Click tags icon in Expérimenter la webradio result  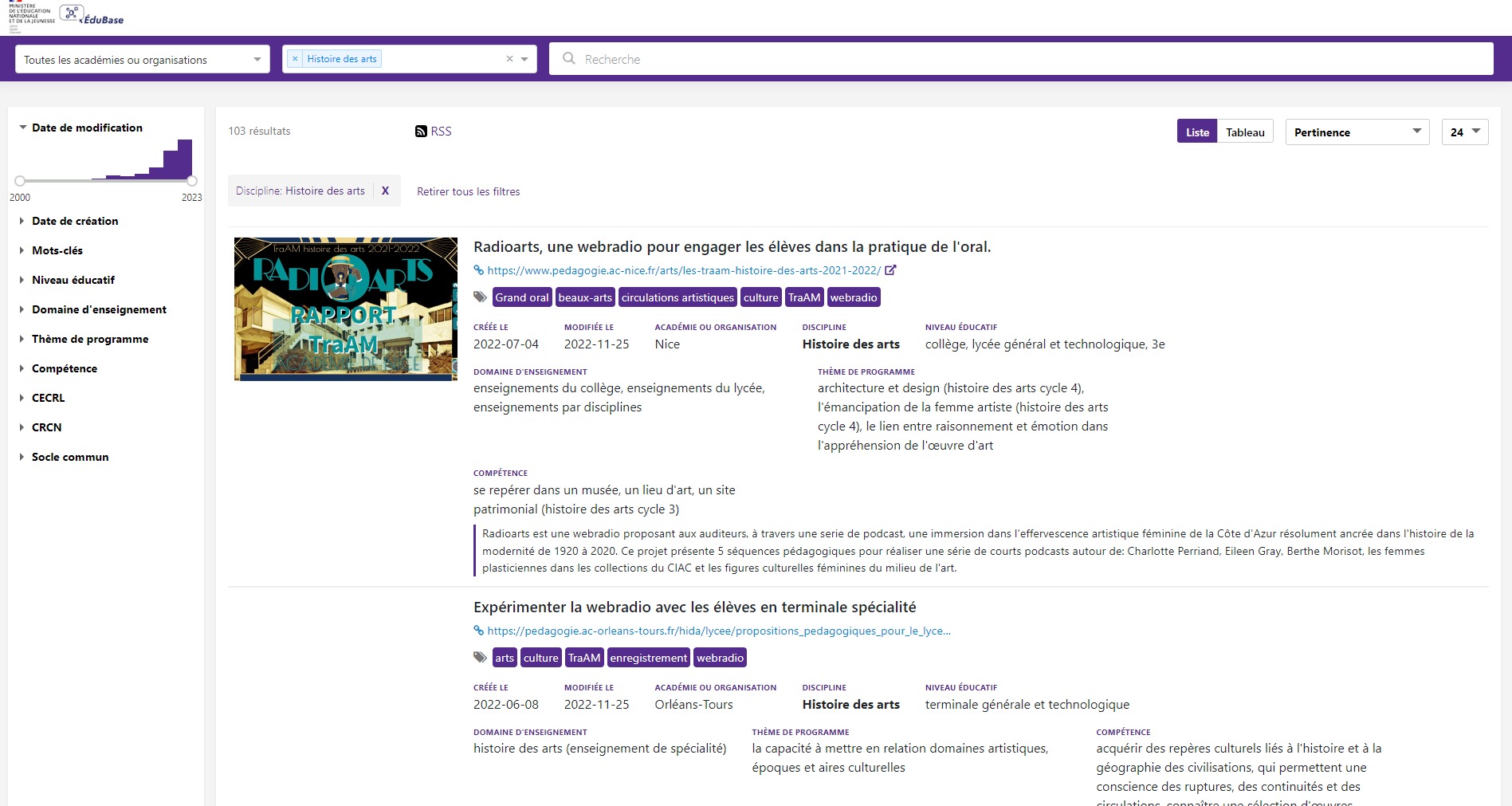point(480,658)
